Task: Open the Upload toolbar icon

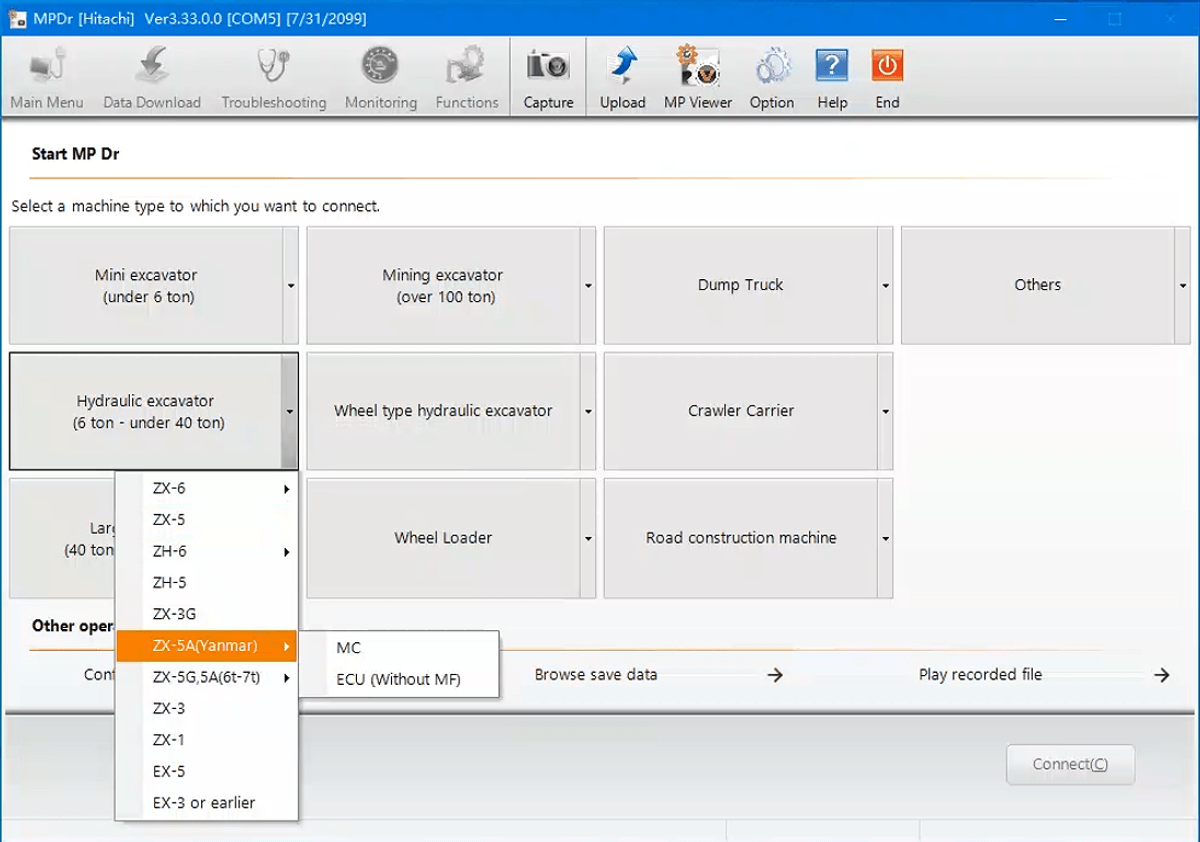Action: point(622,67)
